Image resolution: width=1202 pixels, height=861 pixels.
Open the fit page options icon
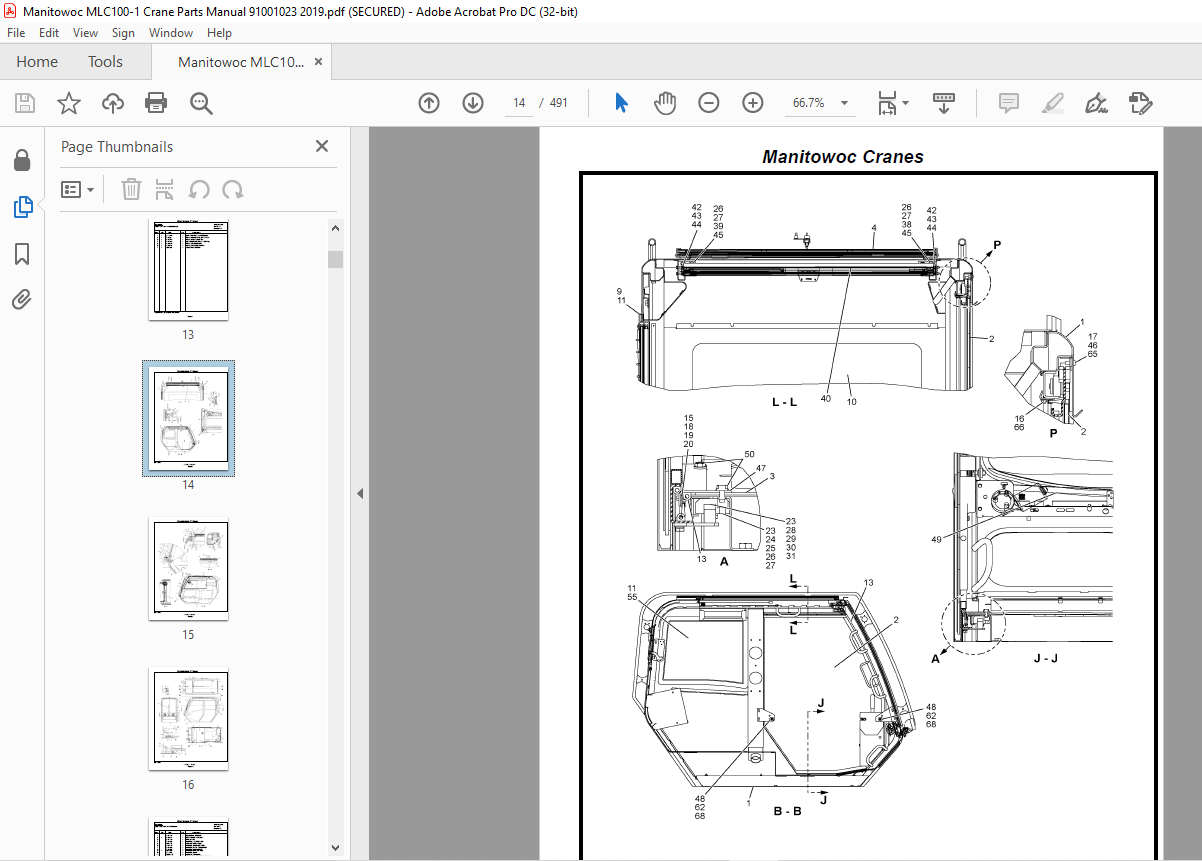[x=892, y=103]
